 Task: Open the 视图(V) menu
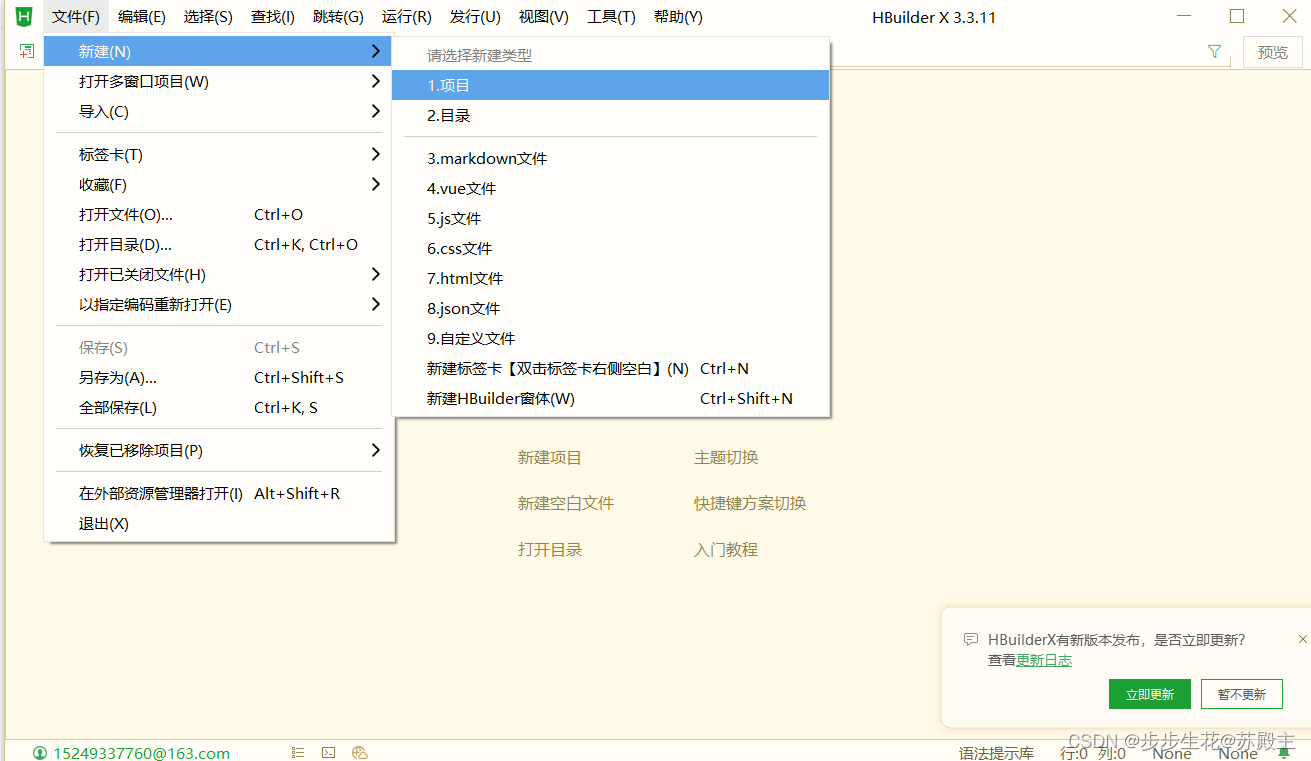543,17
